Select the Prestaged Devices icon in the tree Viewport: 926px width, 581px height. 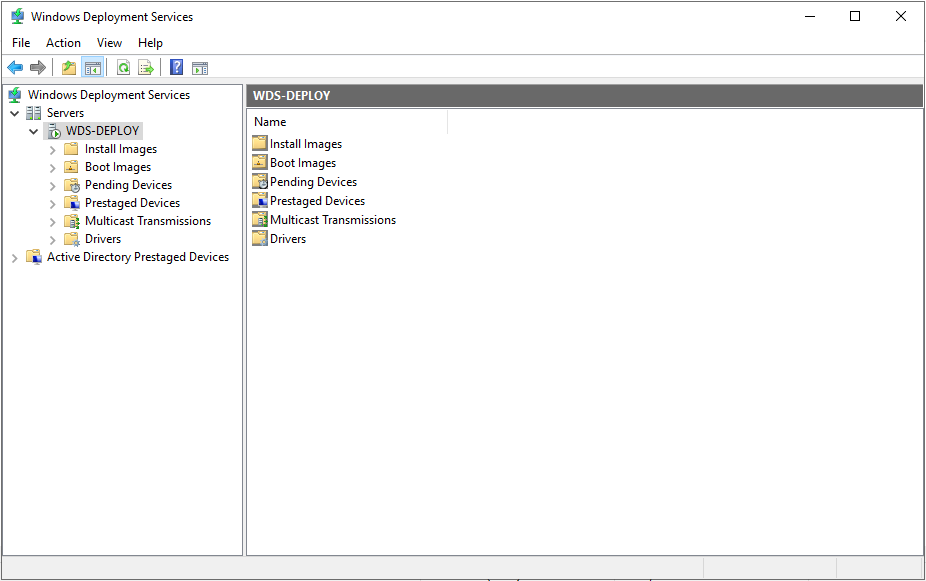pyautogui.click(x=71, y=203)
